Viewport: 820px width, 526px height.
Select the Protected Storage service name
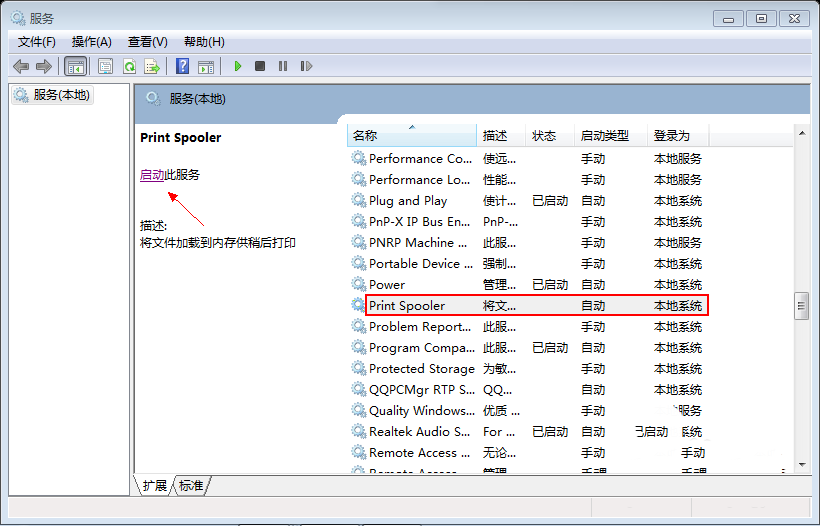(422, 368)
